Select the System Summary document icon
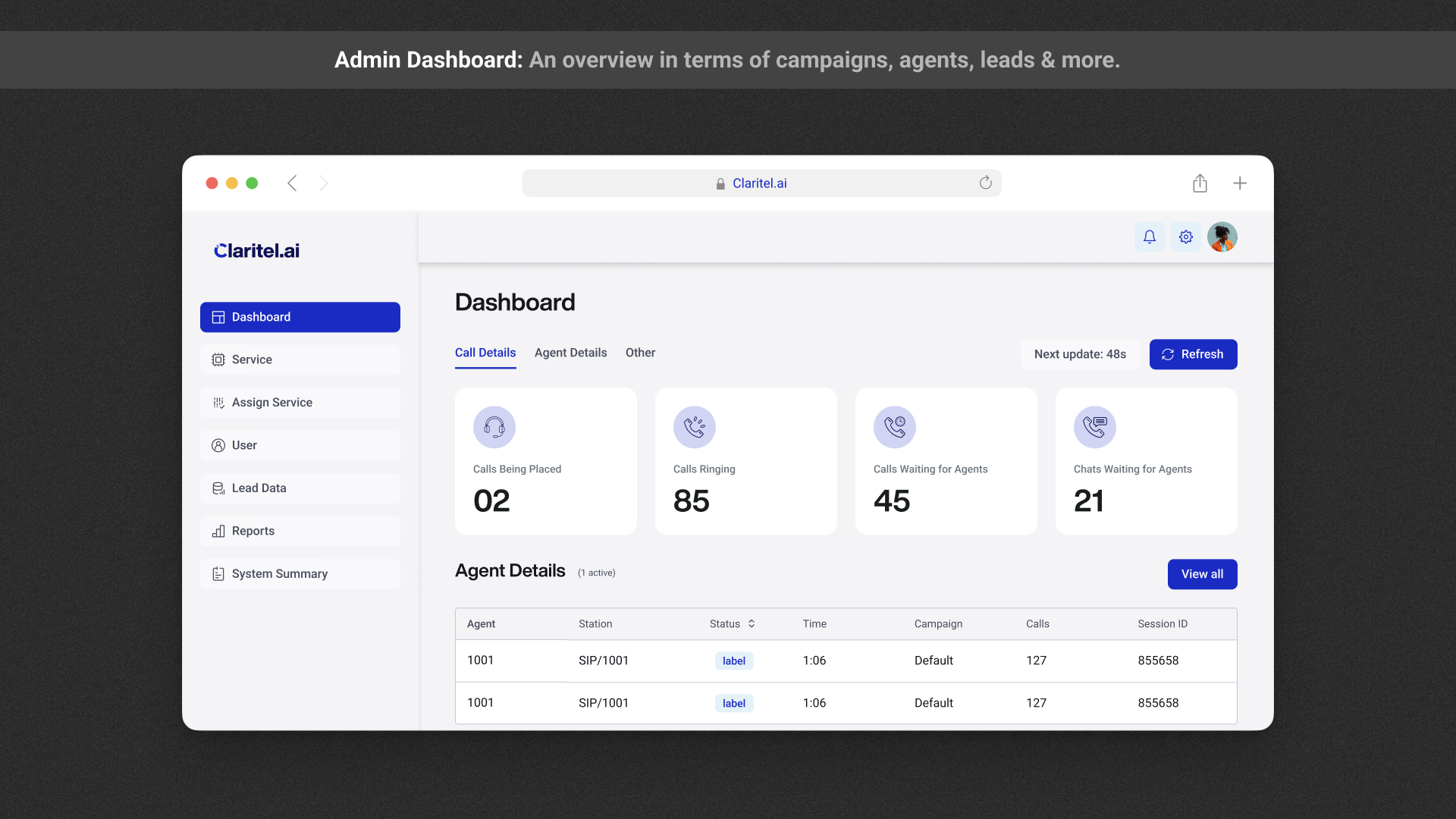 coord(218,573)
